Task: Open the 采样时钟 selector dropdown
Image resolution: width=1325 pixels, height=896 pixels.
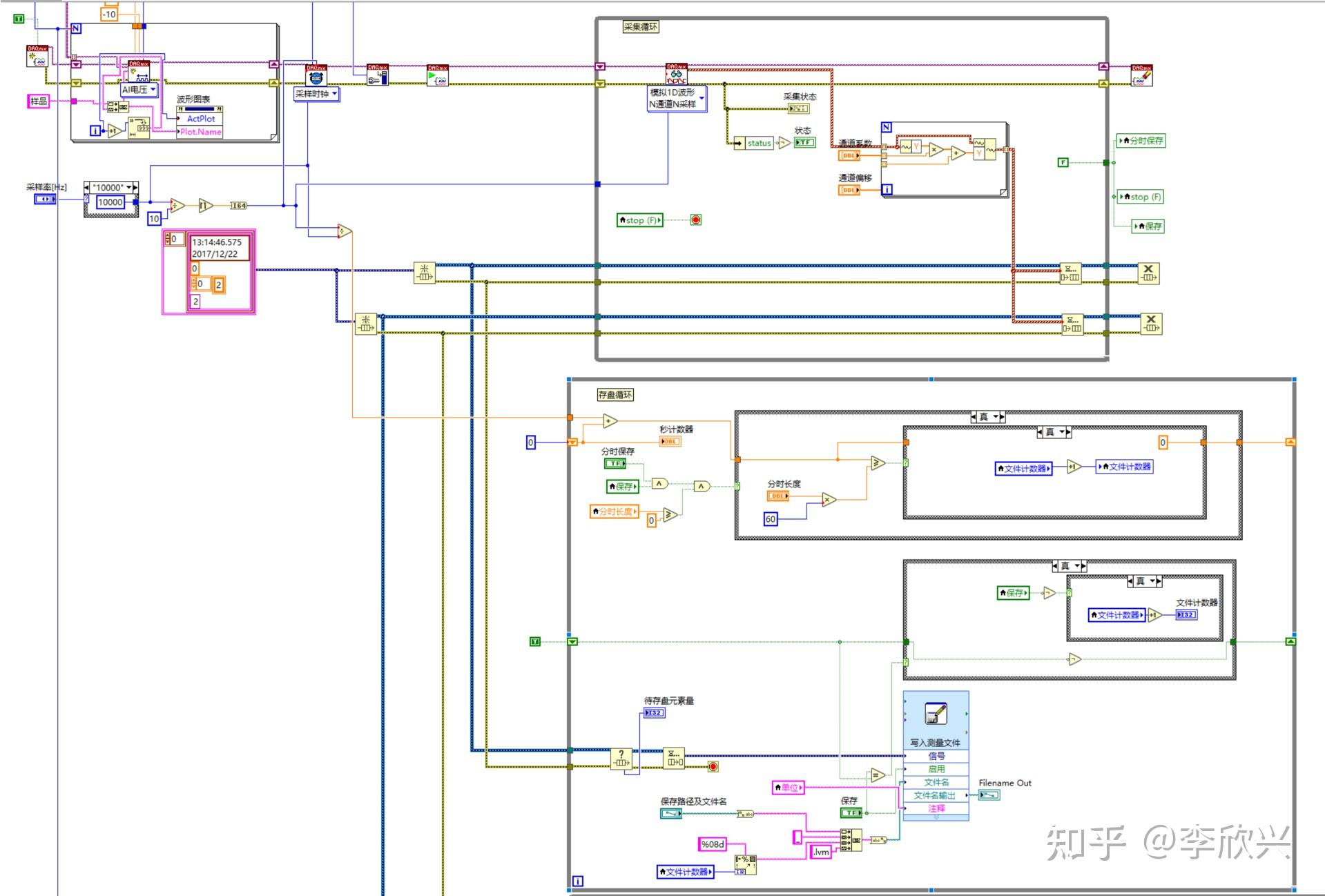Action: (317, 95)
